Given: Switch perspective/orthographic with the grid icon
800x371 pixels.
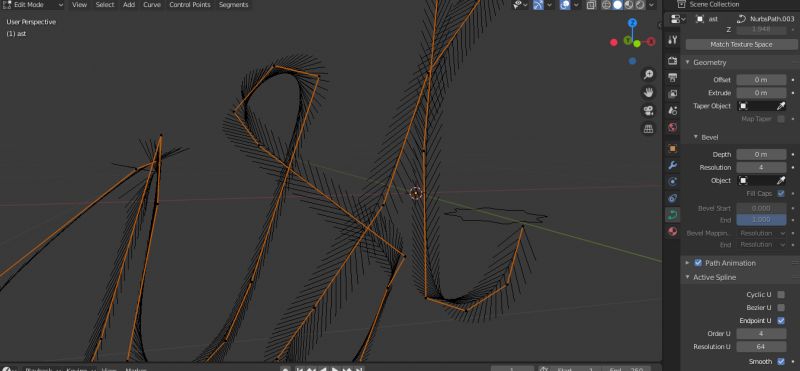Looking at the screenshot, I should tap(648, 129).
